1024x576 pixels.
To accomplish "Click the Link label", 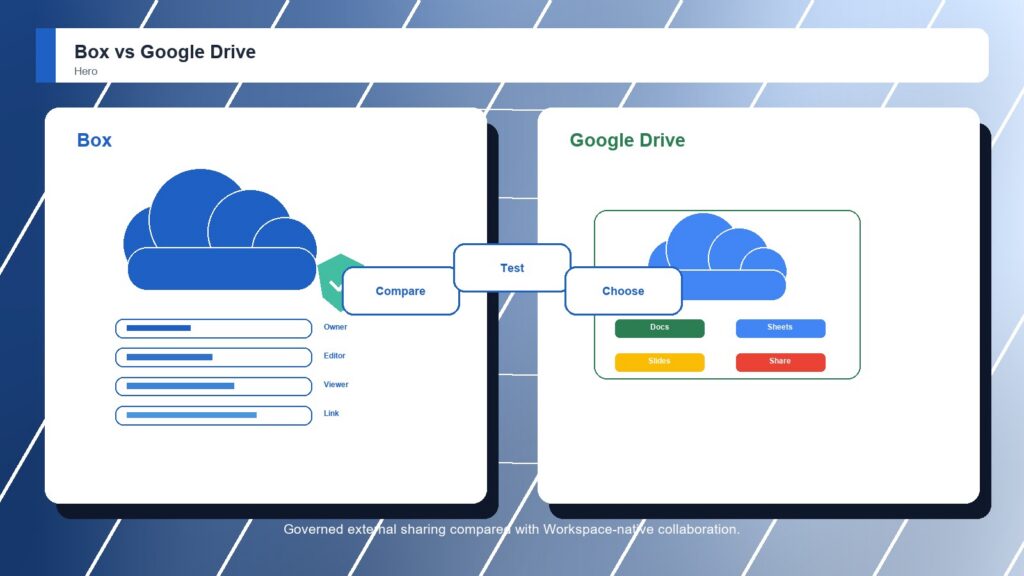I will [331, 413].
